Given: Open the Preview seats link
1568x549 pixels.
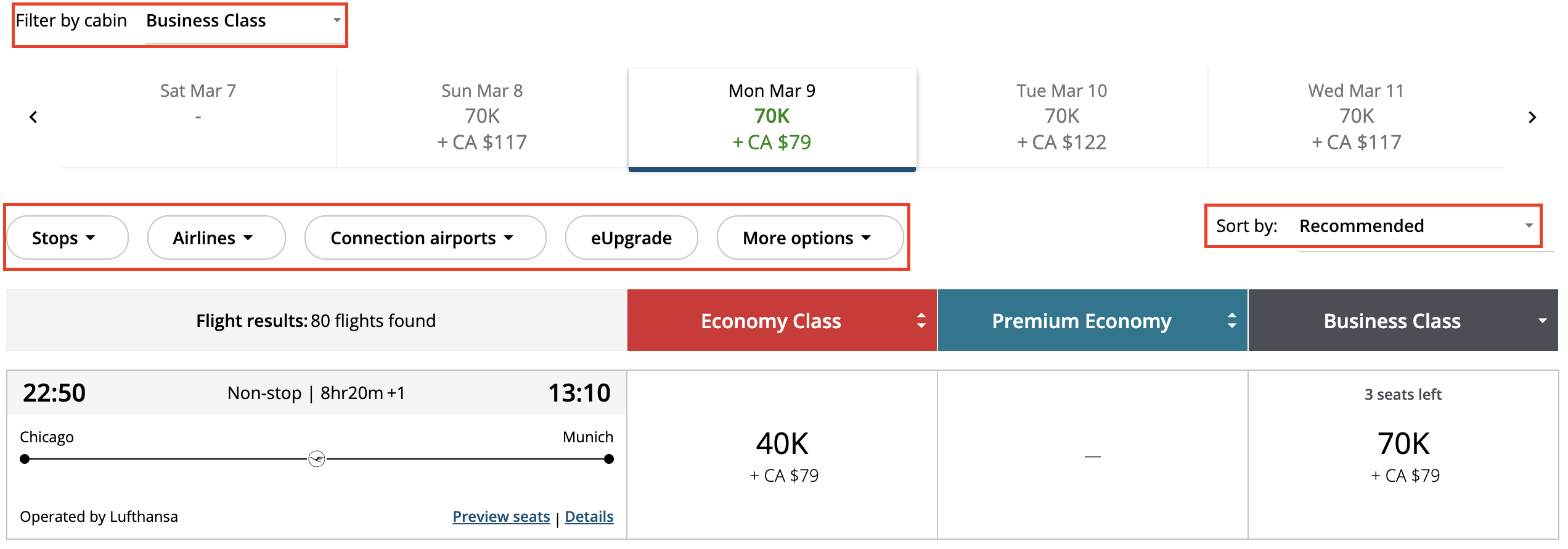Looking at the screenshot, I should point(500,516).
